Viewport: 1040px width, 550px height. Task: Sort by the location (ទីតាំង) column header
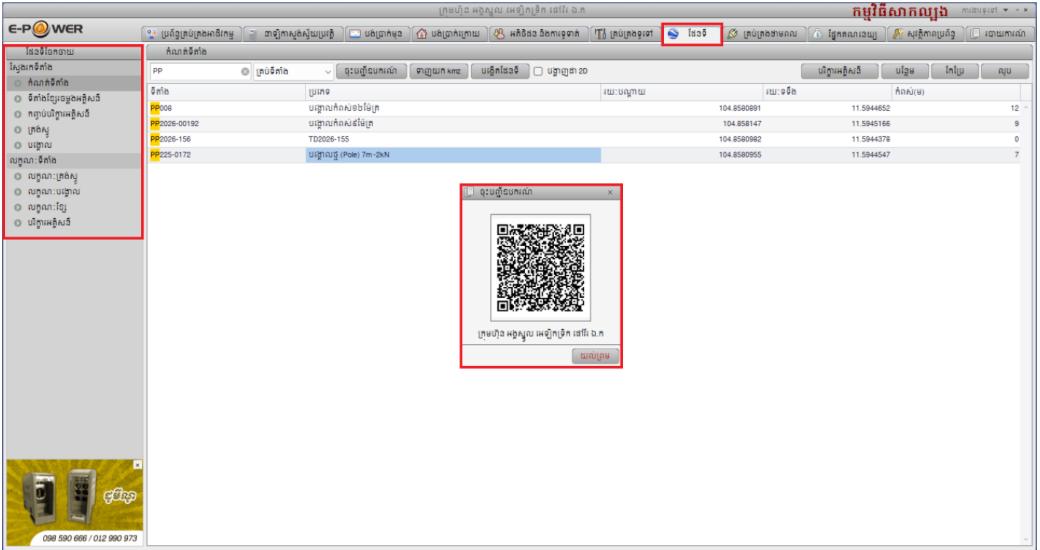coord(227,92)
